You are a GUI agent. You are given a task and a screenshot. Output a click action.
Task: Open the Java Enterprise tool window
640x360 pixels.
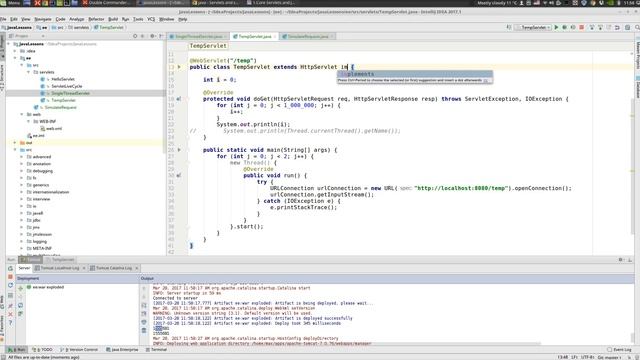tap(122, 350)
